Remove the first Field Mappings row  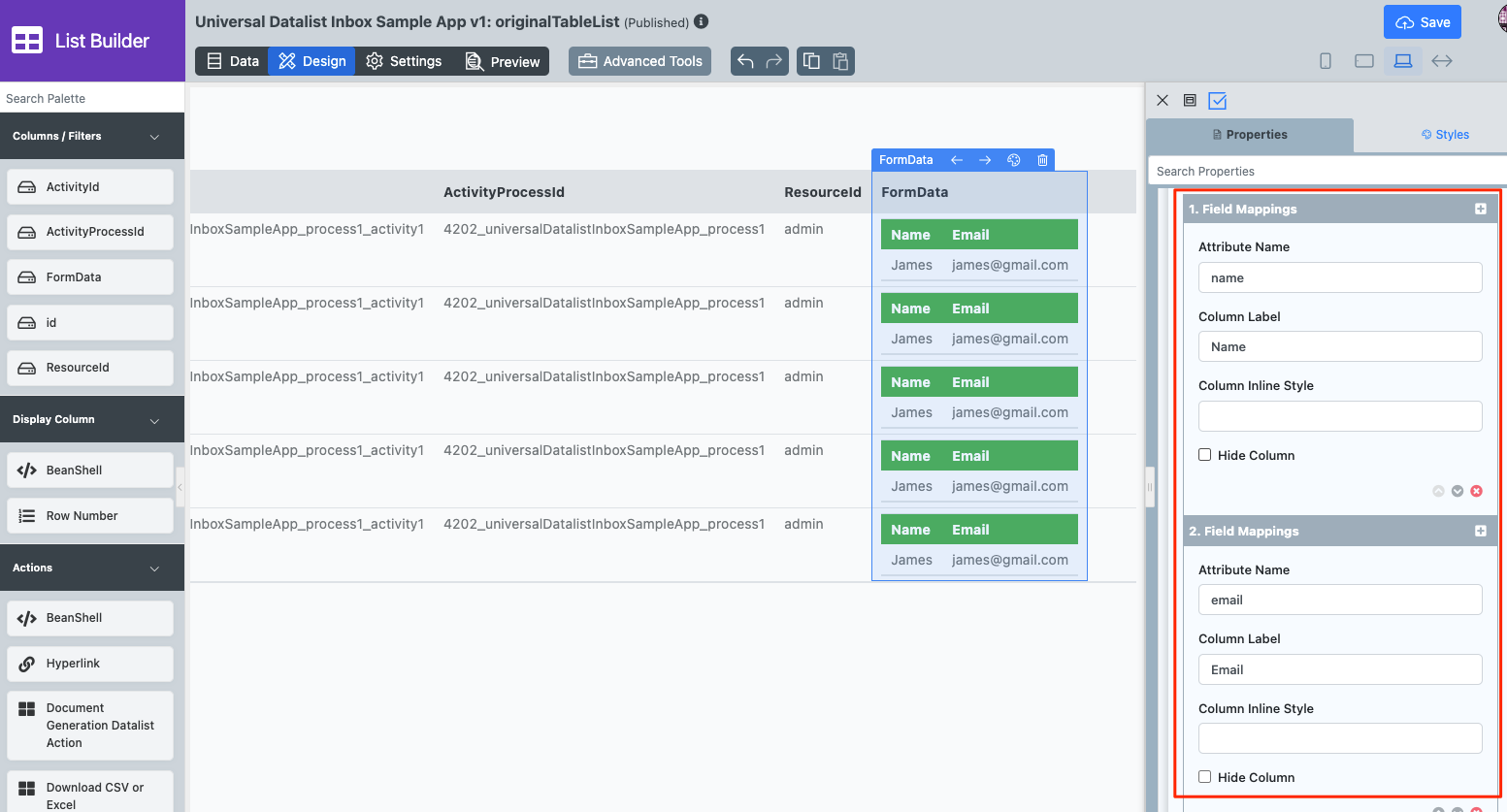coord(1476,491)
